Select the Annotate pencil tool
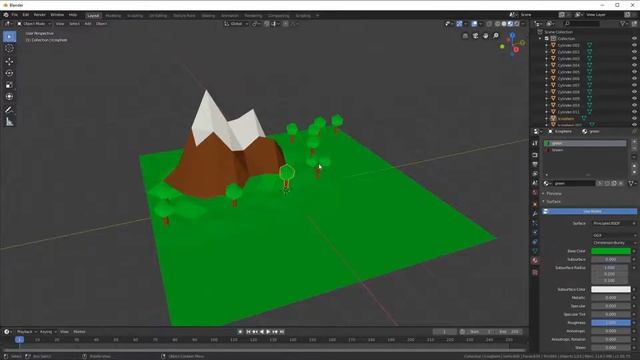Image resolution: width=640 pixels, height=360 pixels. coord(9,110)
